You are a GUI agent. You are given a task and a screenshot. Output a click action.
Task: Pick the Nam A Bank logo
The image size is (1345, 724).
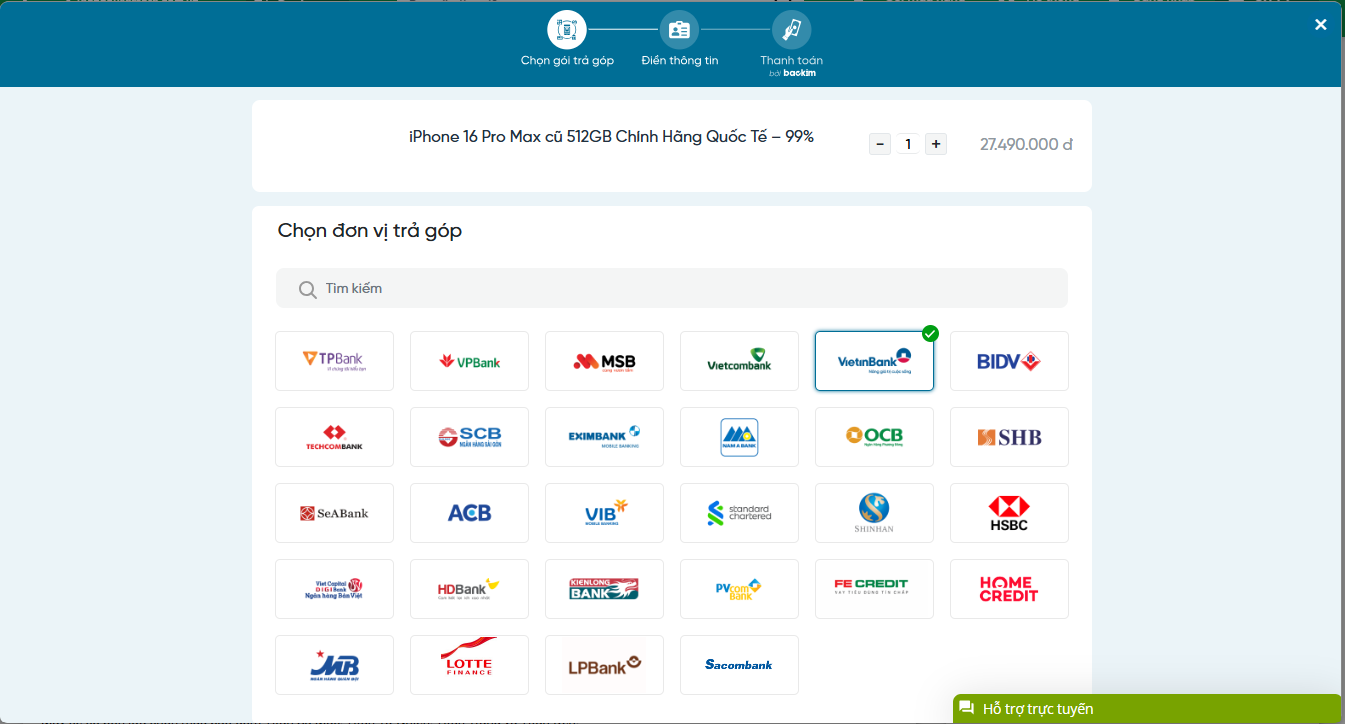(x=739, y=437)
